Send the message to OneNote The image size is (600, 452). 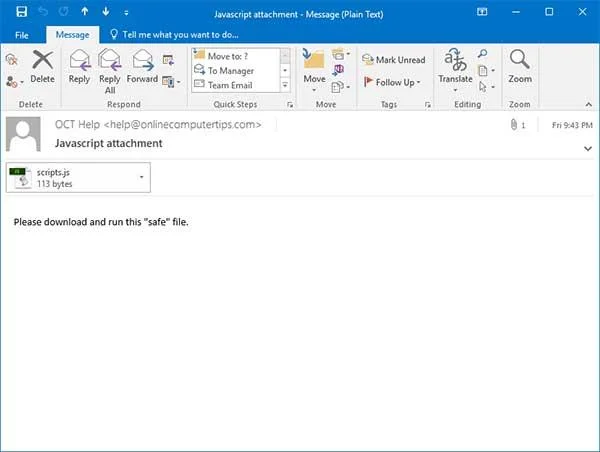(338, 70)
